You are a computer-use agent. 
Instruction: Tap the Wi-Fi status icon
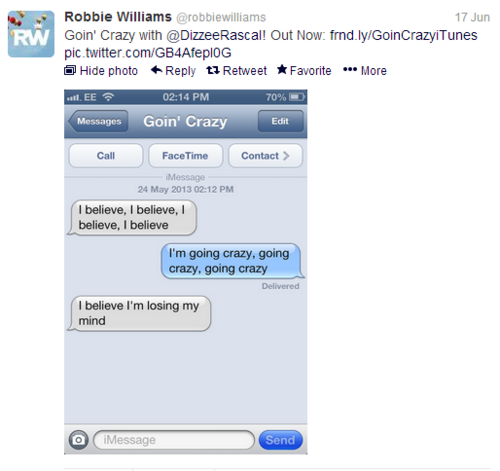(108, 97)
